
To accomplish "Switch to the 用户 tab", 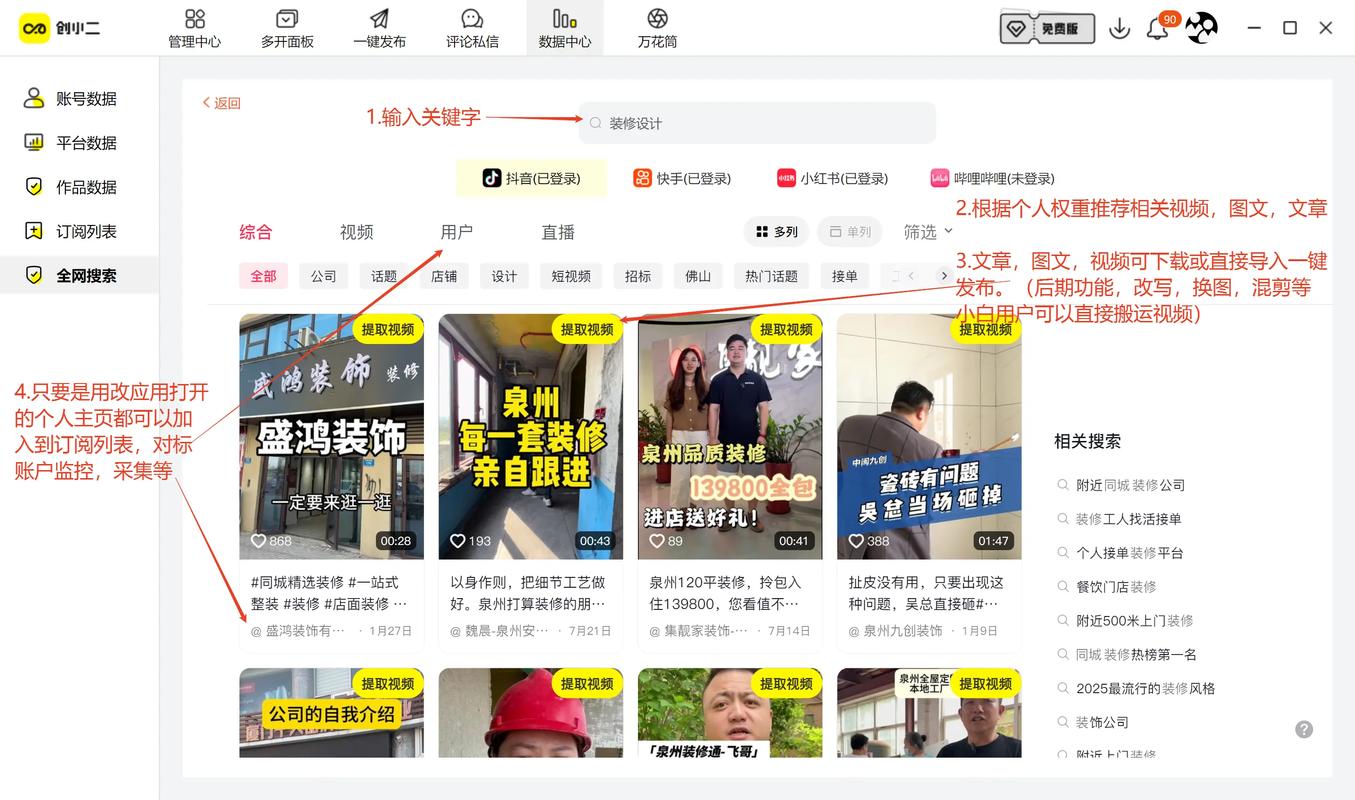I will (x=457, y=232).
